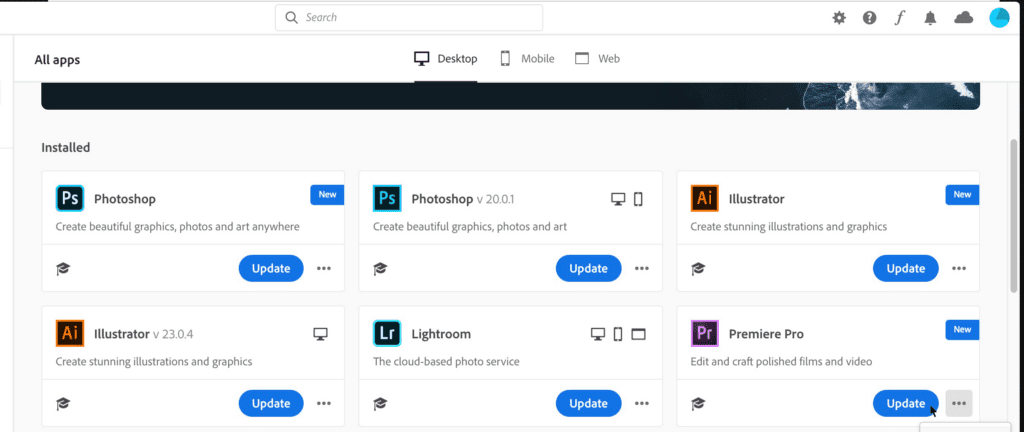Click the "v 20.0.1" version text
1024x432 pixels.
pyautogui.click(x=495, y=199)
